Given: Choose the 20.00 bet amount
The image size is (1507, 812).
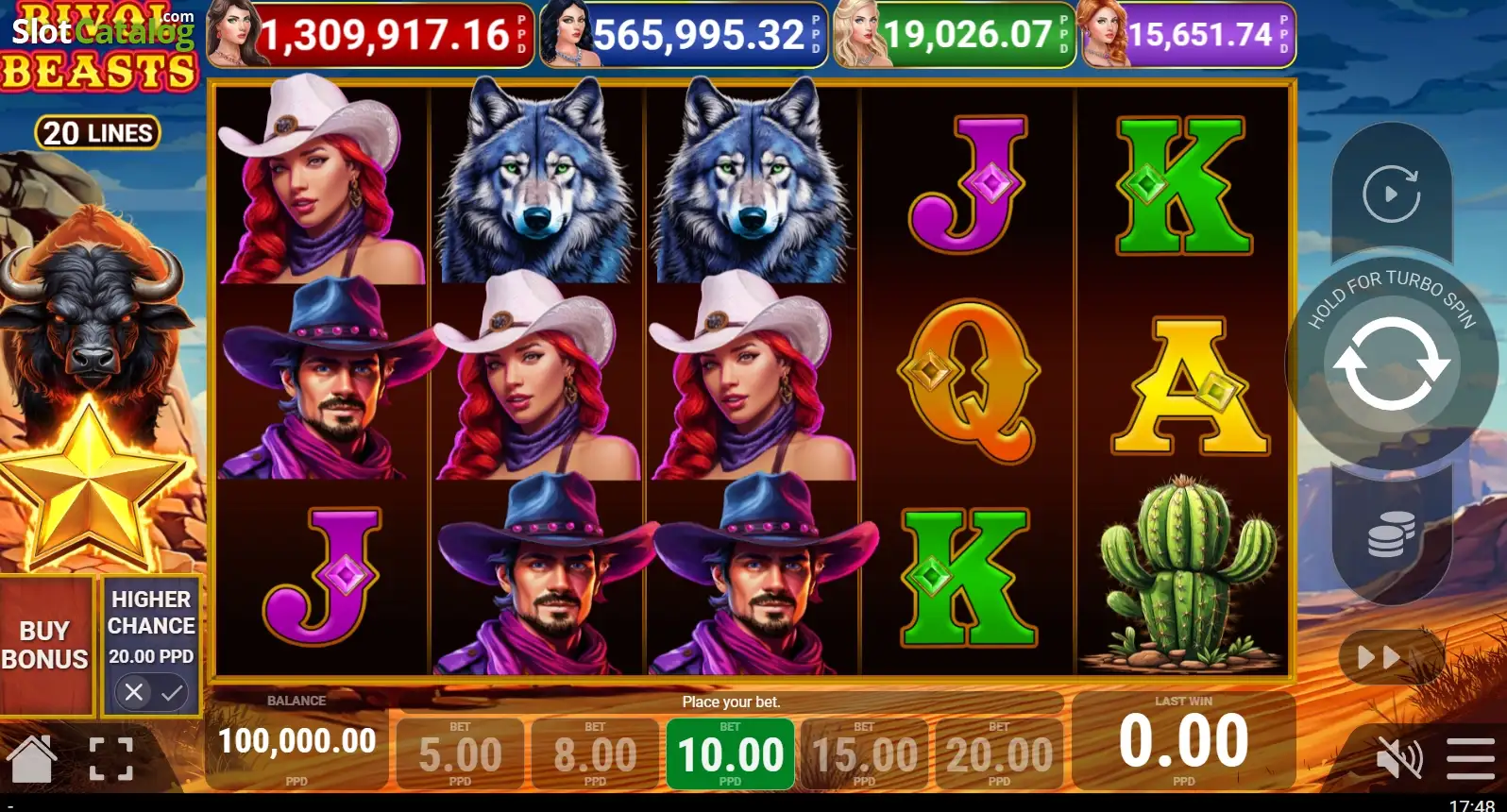Looking at the screenshot, I should 999,753.
